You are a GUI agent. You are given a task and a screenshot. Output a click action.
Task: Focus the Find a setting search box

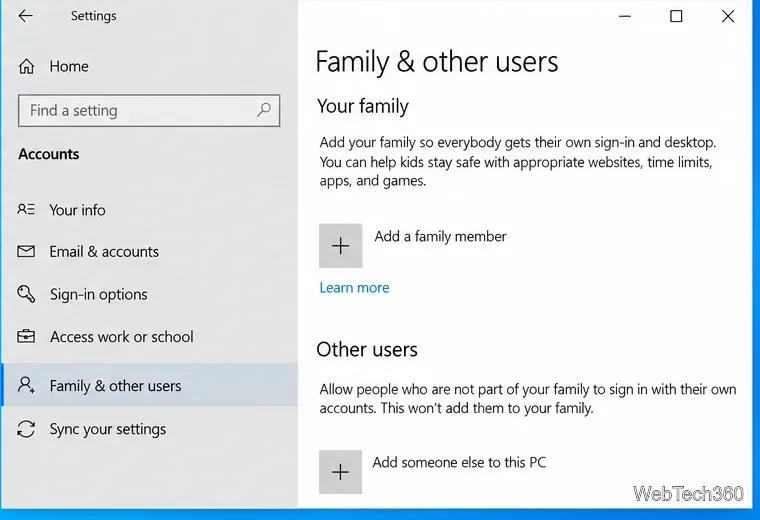[x=149, y=110]
